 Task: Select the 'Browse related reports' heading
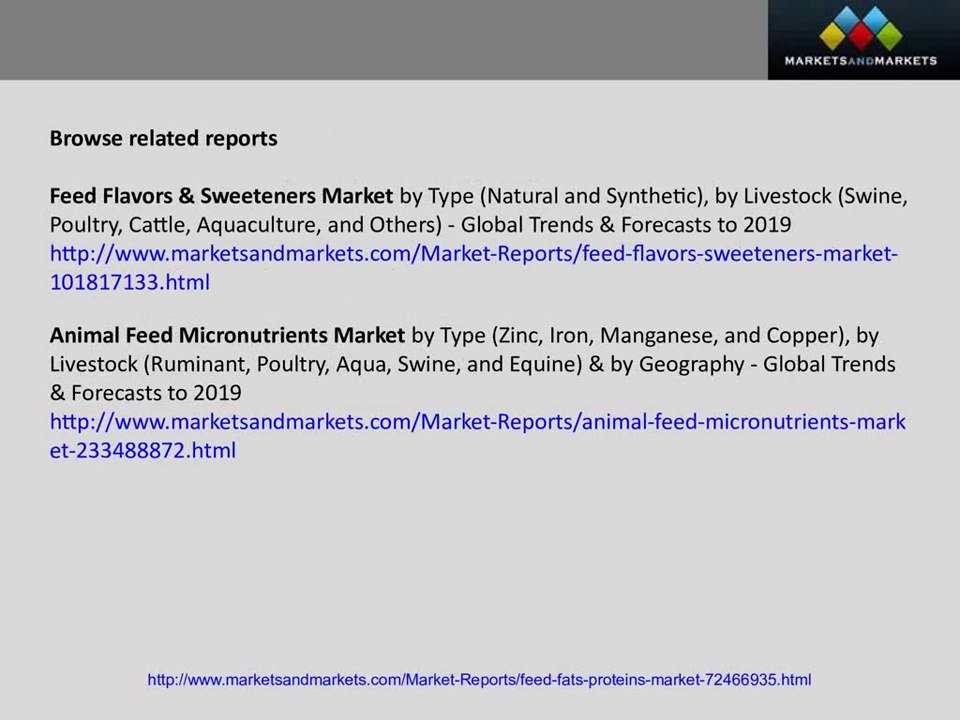(163, 138)
